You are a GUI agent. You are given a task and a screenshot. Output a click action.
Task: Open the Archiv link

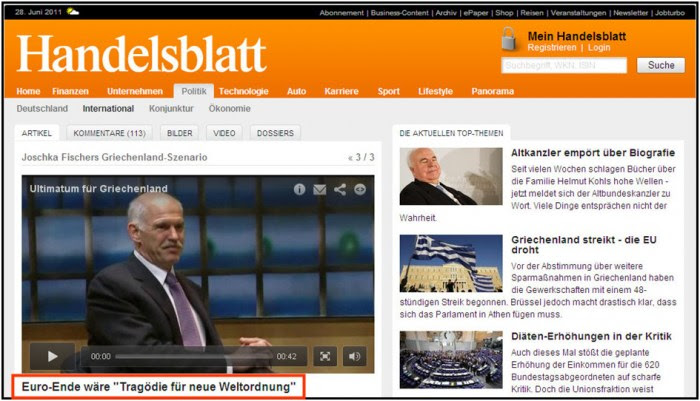tap(446, 13)
